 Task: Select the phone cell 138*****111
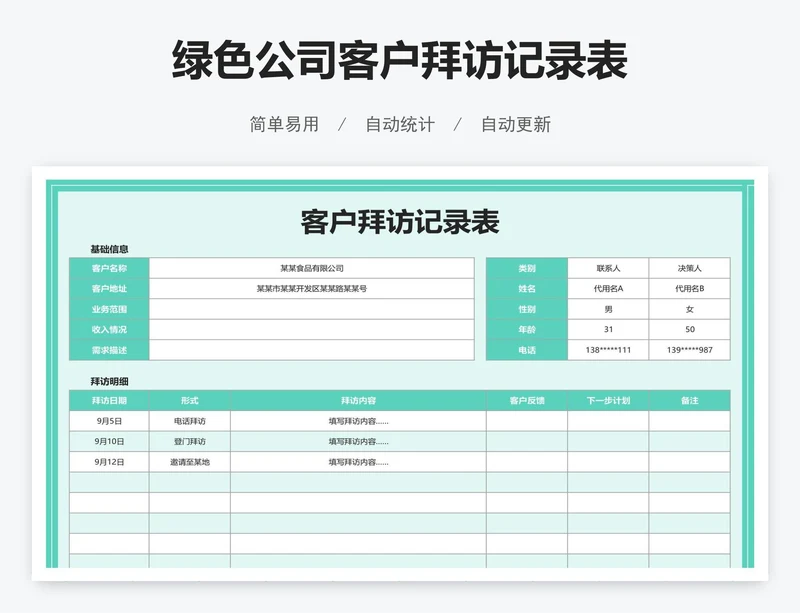[x=608, y=350]
